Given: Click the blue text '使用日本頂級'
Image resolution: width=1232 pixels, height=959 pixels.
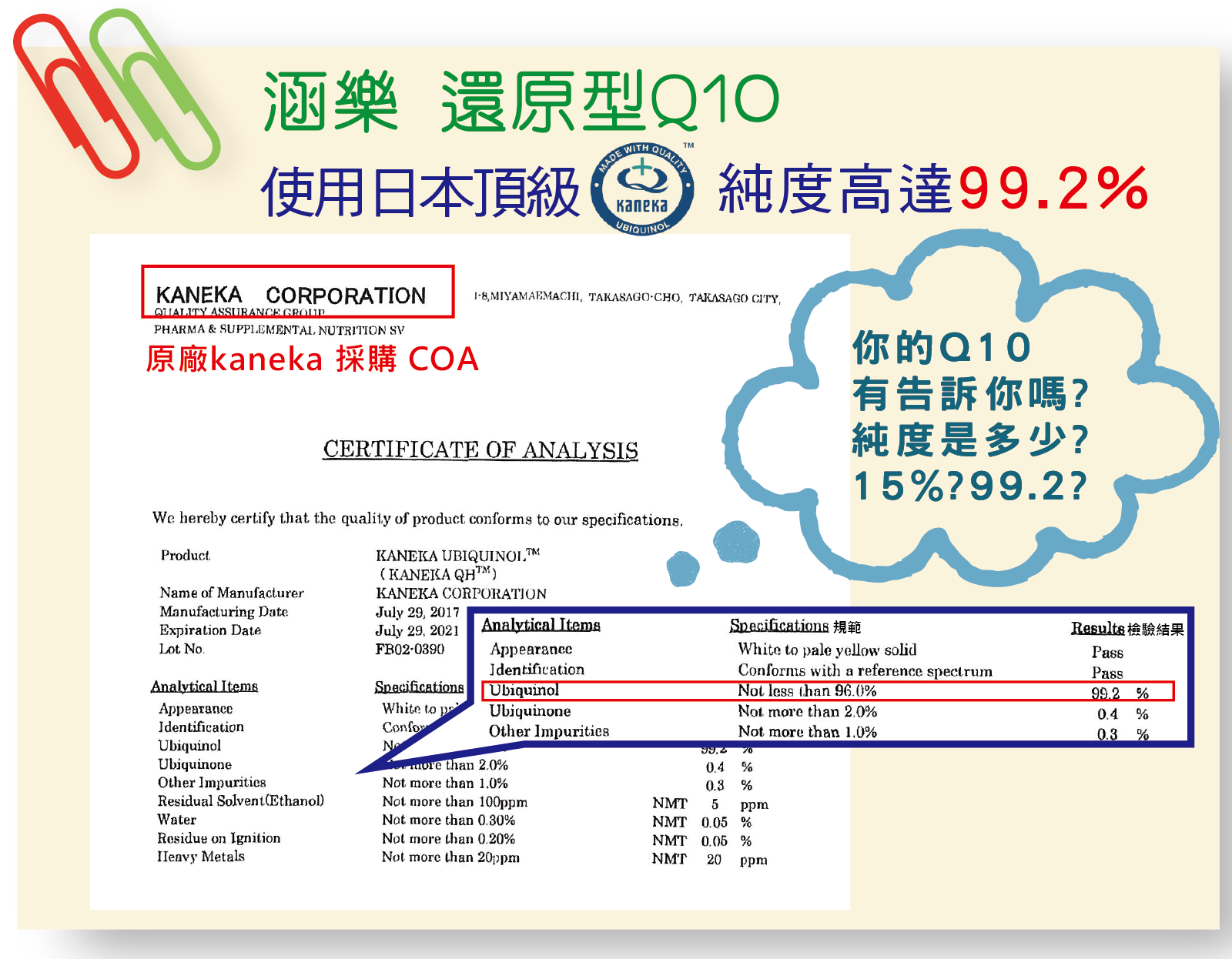Looking at the screenshot, I should coord(420,192).
